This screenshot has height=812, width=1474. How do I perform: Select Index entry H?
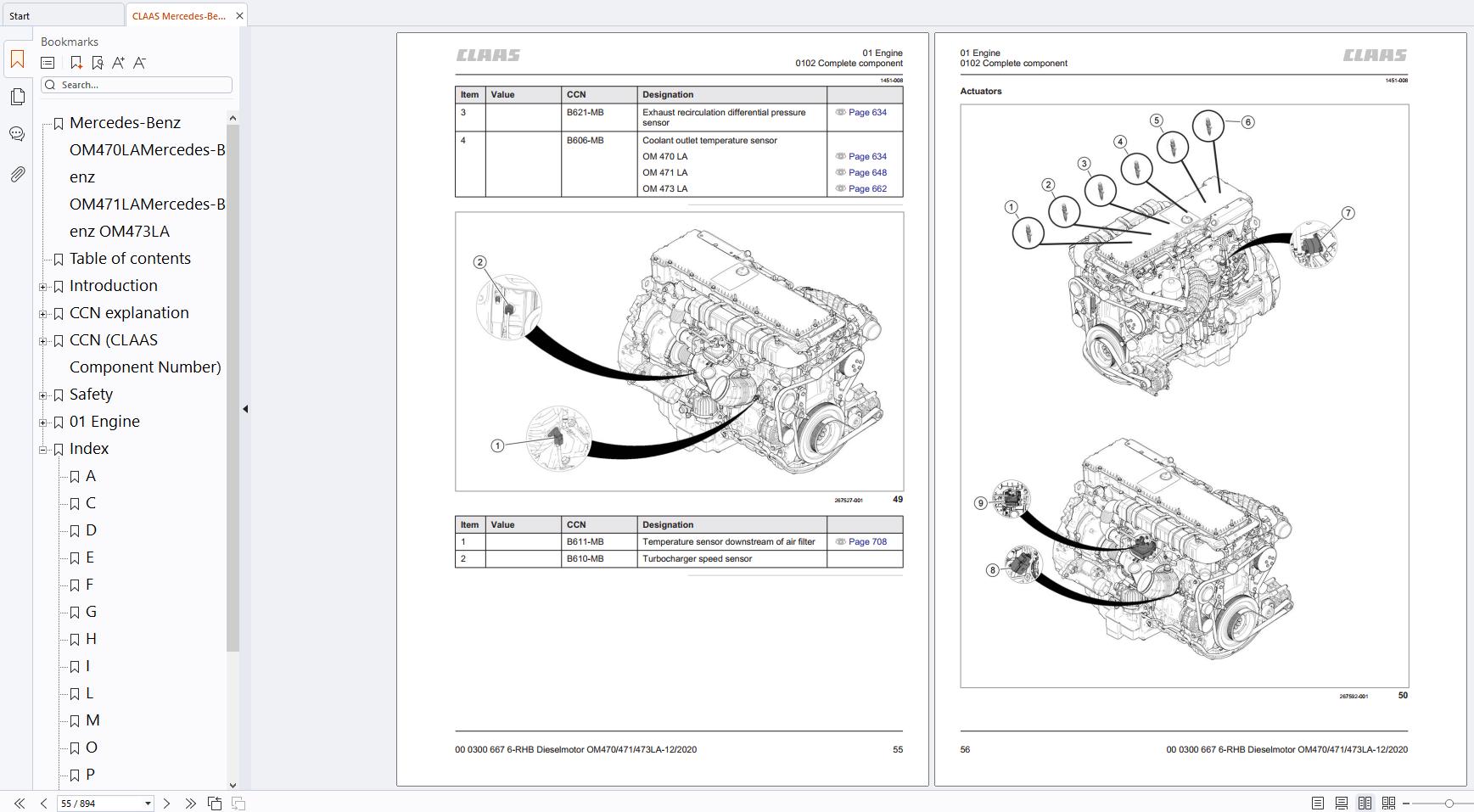(x=91, y=639)
